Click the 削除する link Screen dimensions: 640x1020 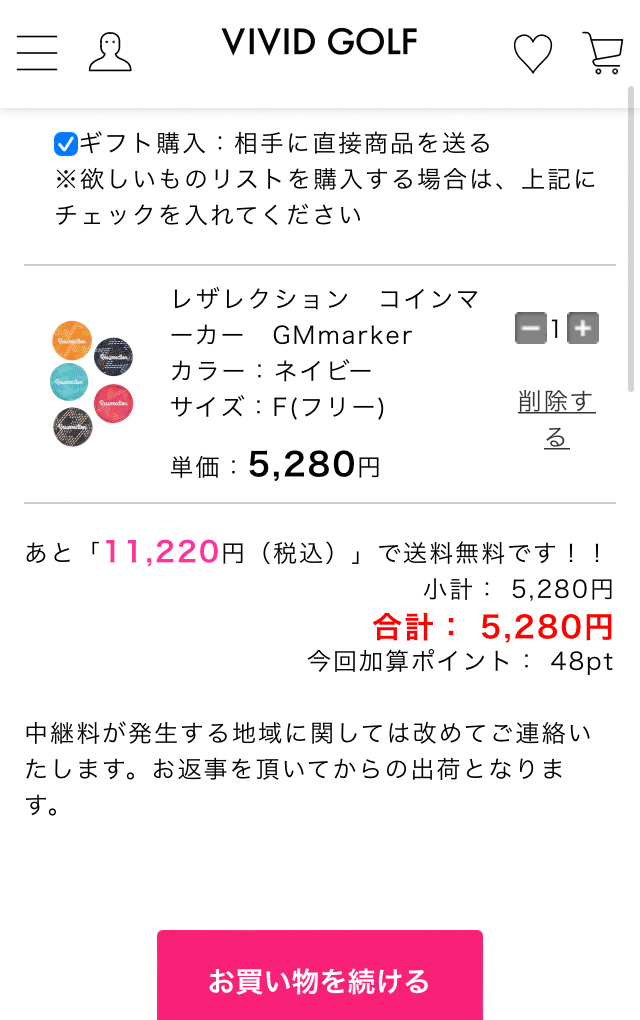[x=557, y=420]
